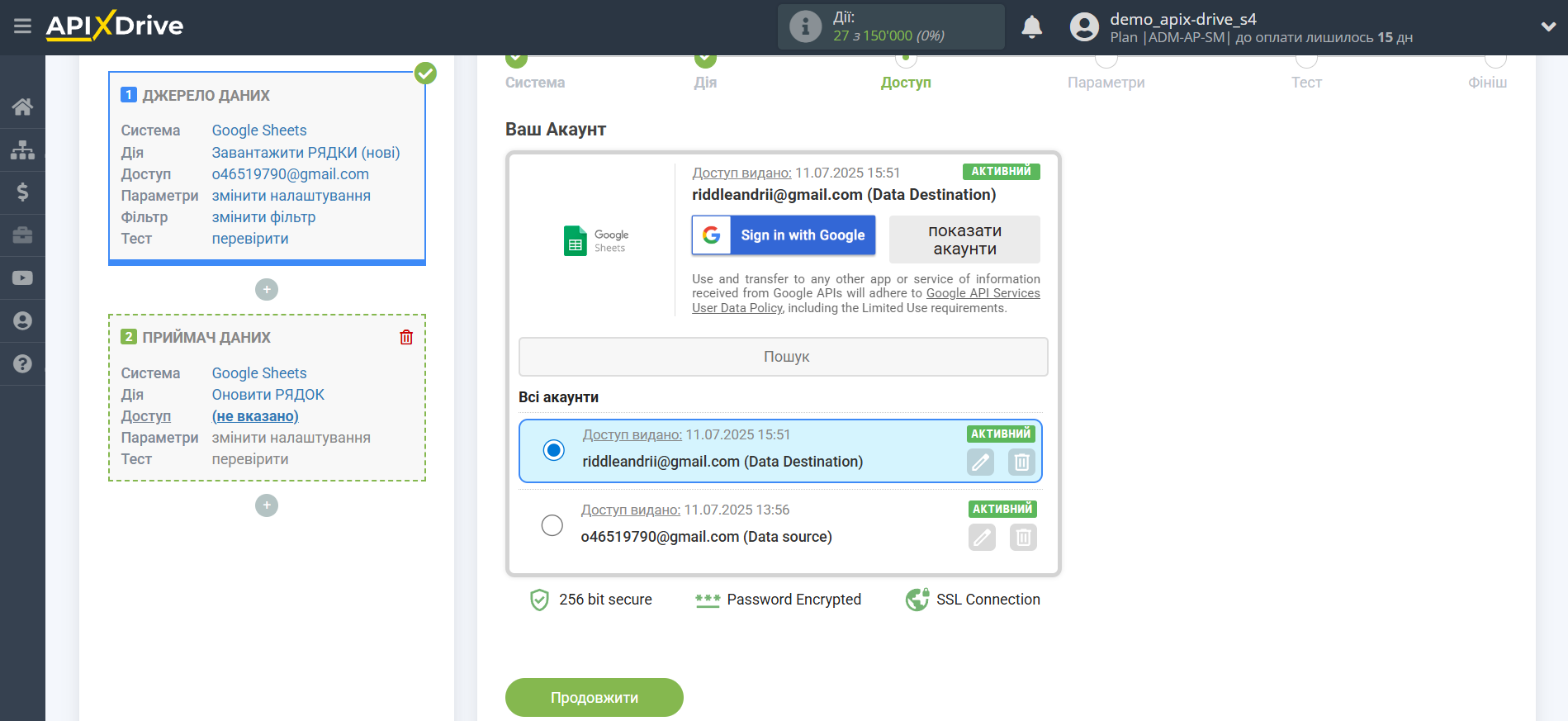1568x721 pixels.
Task: Go to the Система step
Action: coord(535,83)
